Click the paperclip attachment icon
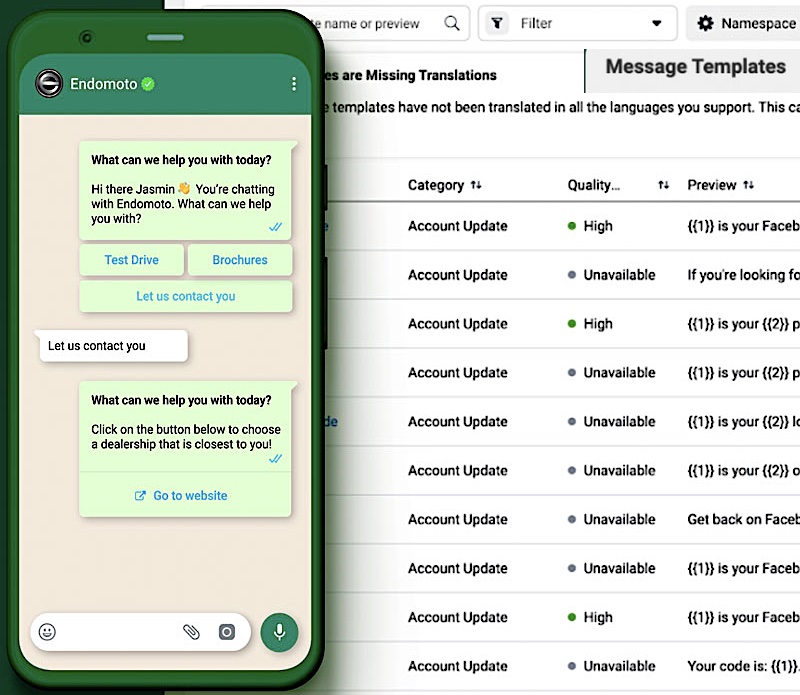 (x=191, y=632)
